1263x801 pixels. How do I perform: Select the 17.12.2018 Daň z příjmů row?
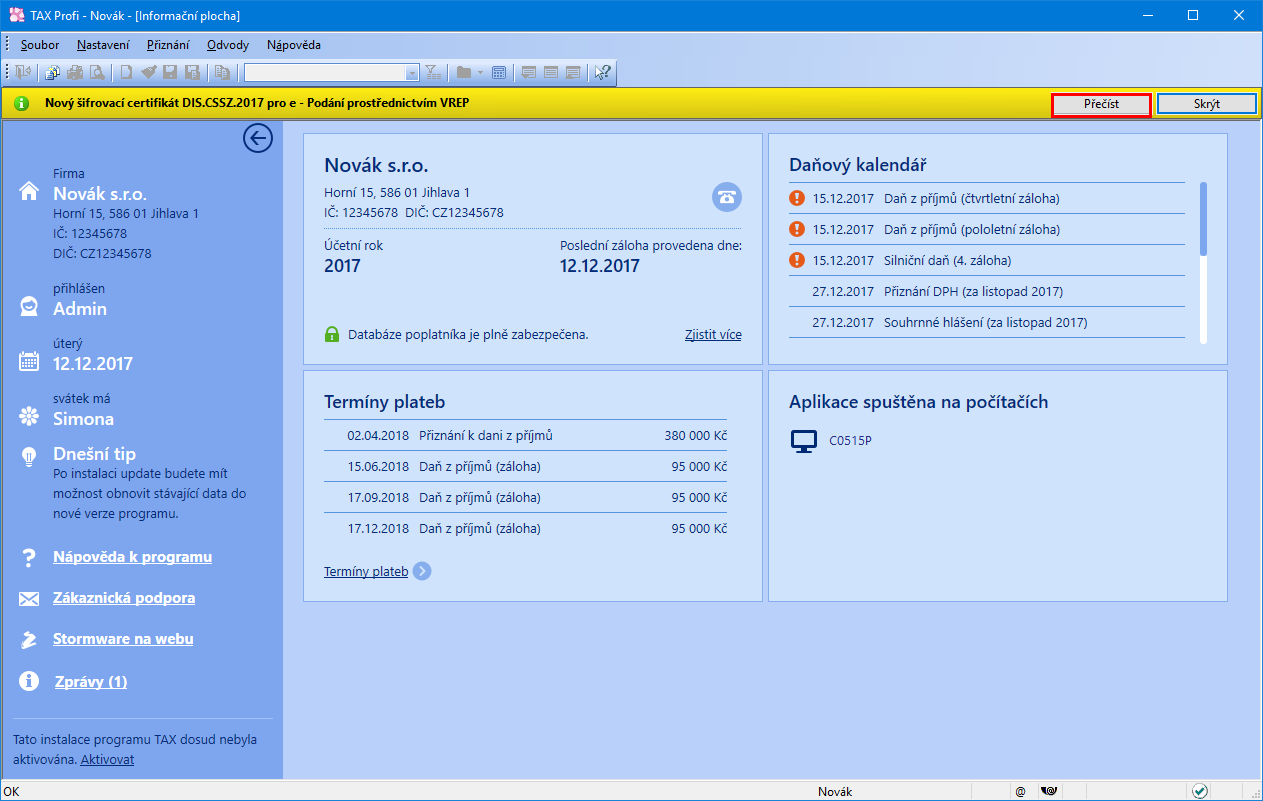525,528
